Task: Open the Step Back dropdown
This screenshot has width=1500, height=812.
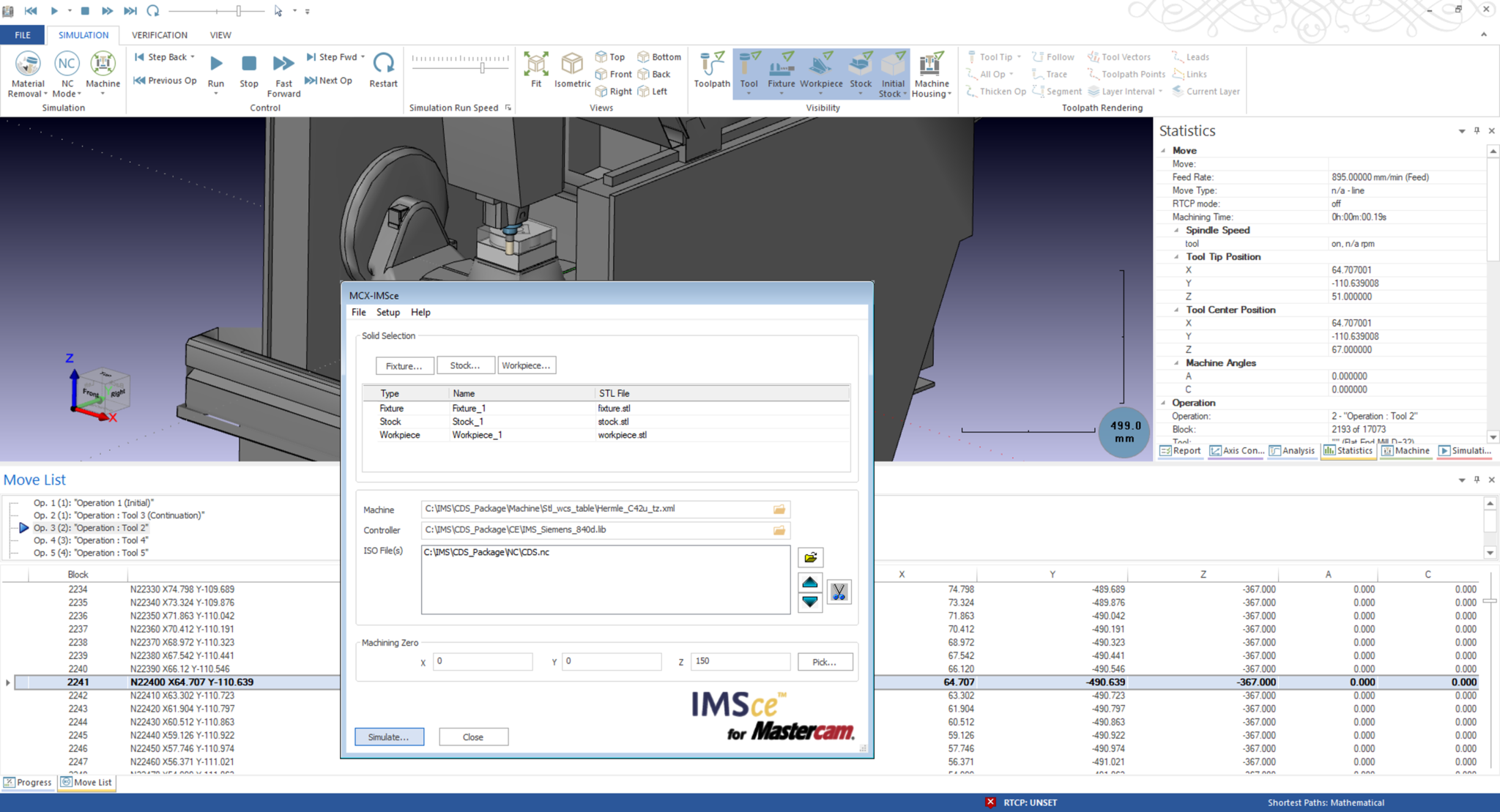Action: 192,56
